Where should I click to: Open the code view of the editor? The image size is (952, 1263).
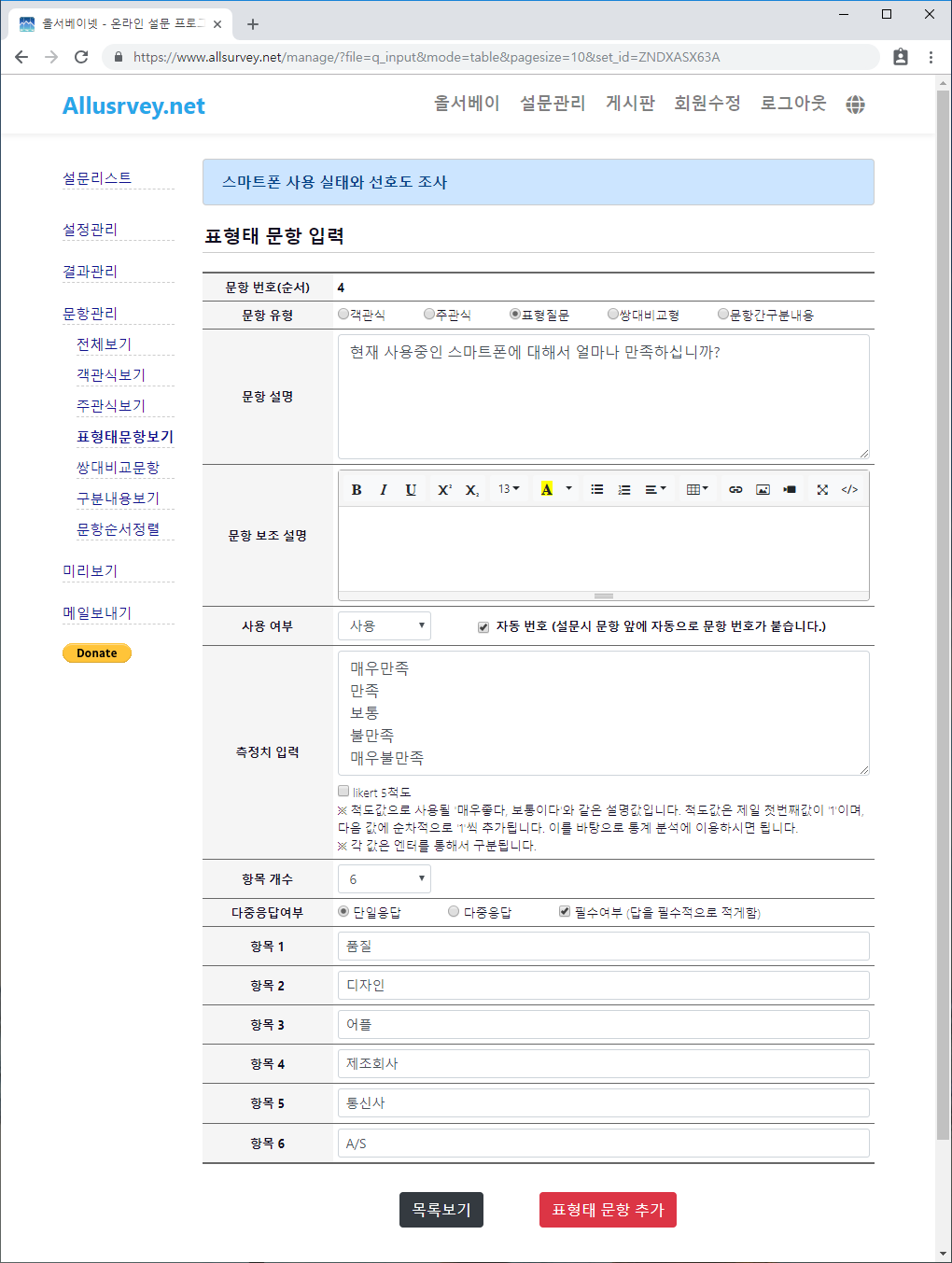849,489
